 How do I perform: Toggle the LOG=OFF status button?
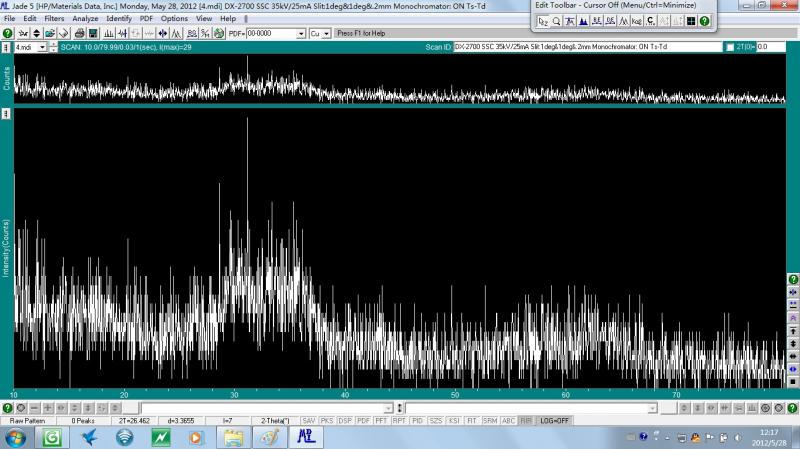[554, 421]
